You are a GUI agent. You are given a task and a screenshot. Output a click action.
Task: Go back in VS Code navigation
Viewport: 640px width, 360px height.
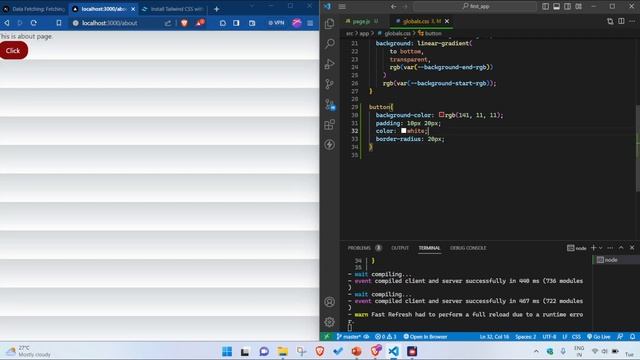point(393,7)
